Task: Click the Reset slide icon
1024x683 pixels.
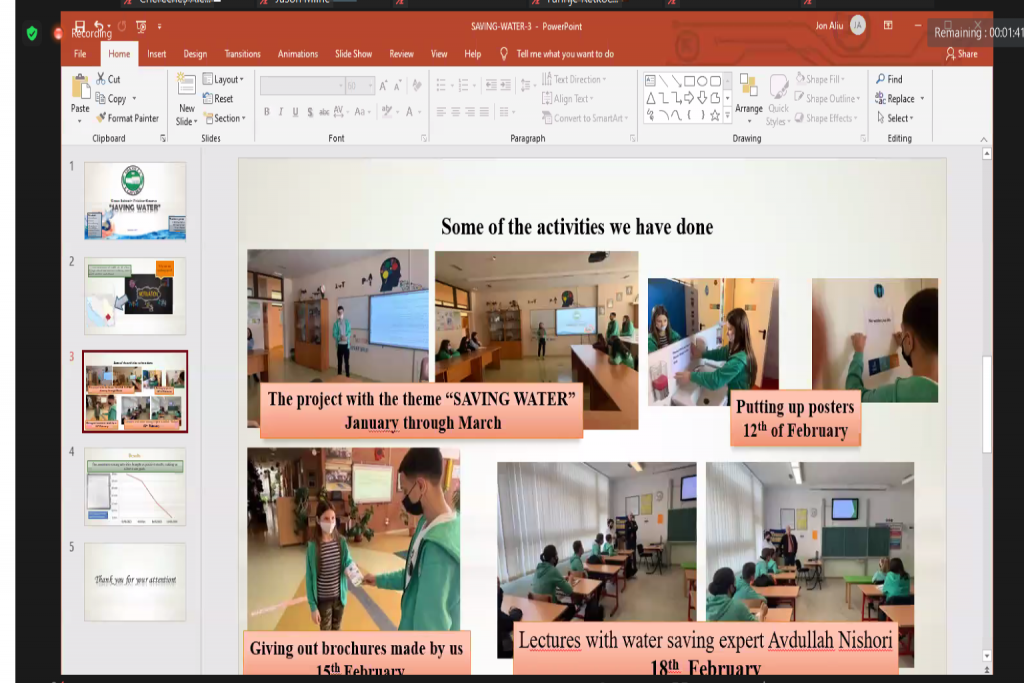Action: 208,99
